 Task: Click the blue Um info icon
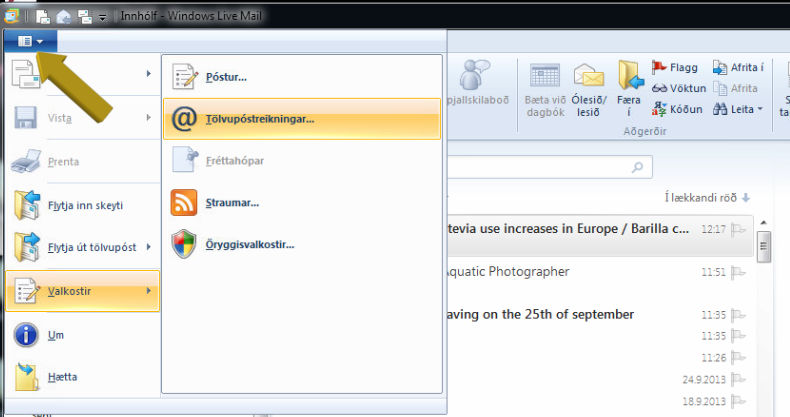click(26, 336)
